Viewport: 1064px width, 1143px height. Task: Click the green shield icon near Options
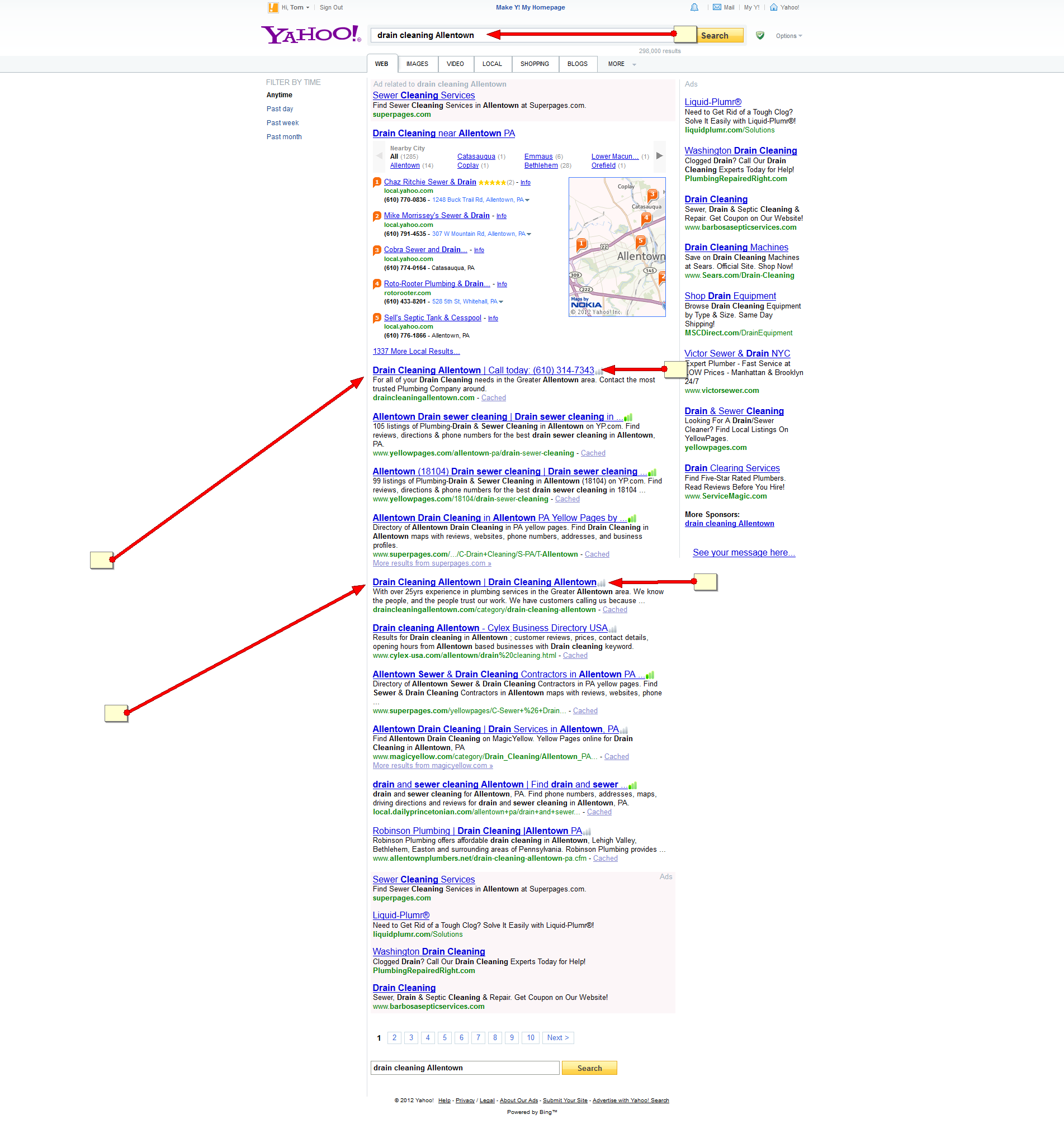point(760,36)
